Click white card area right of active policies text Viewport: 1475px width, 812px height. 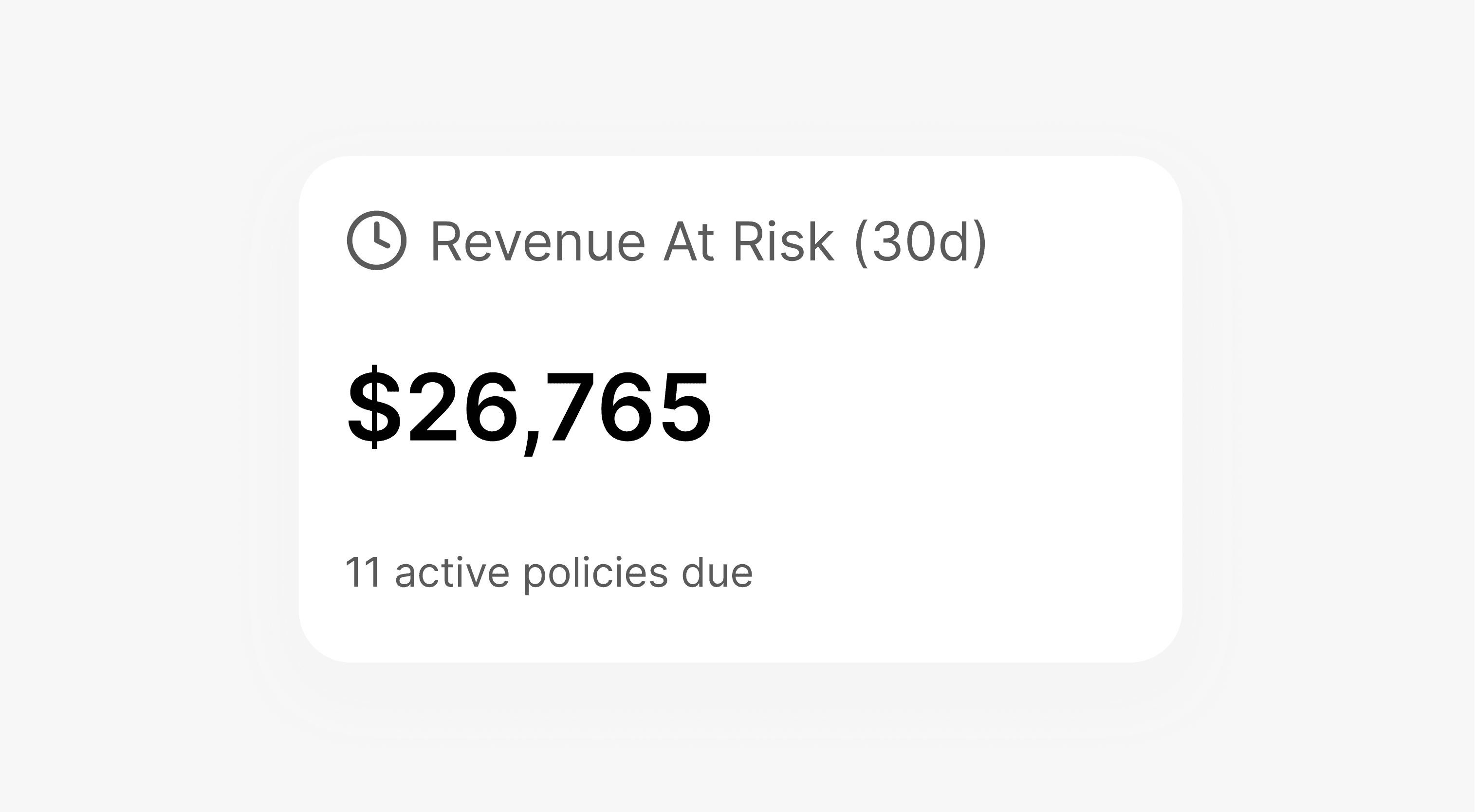coord(974,572)
